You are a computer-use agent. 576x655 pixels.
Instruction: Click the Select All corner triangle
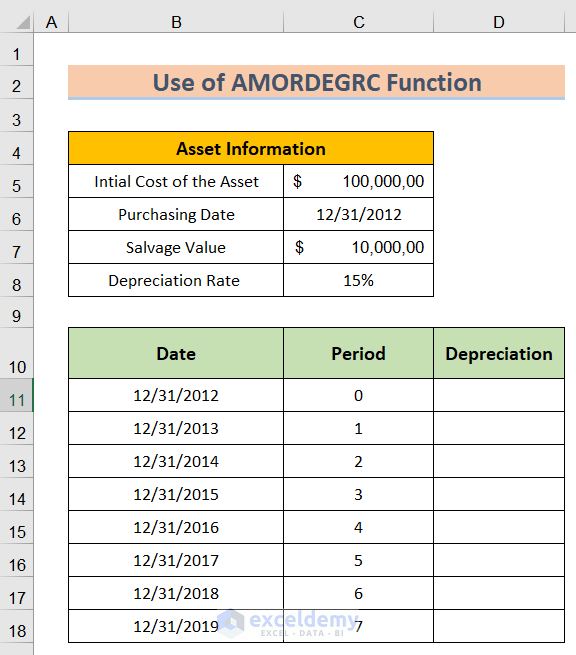point(23,23)
